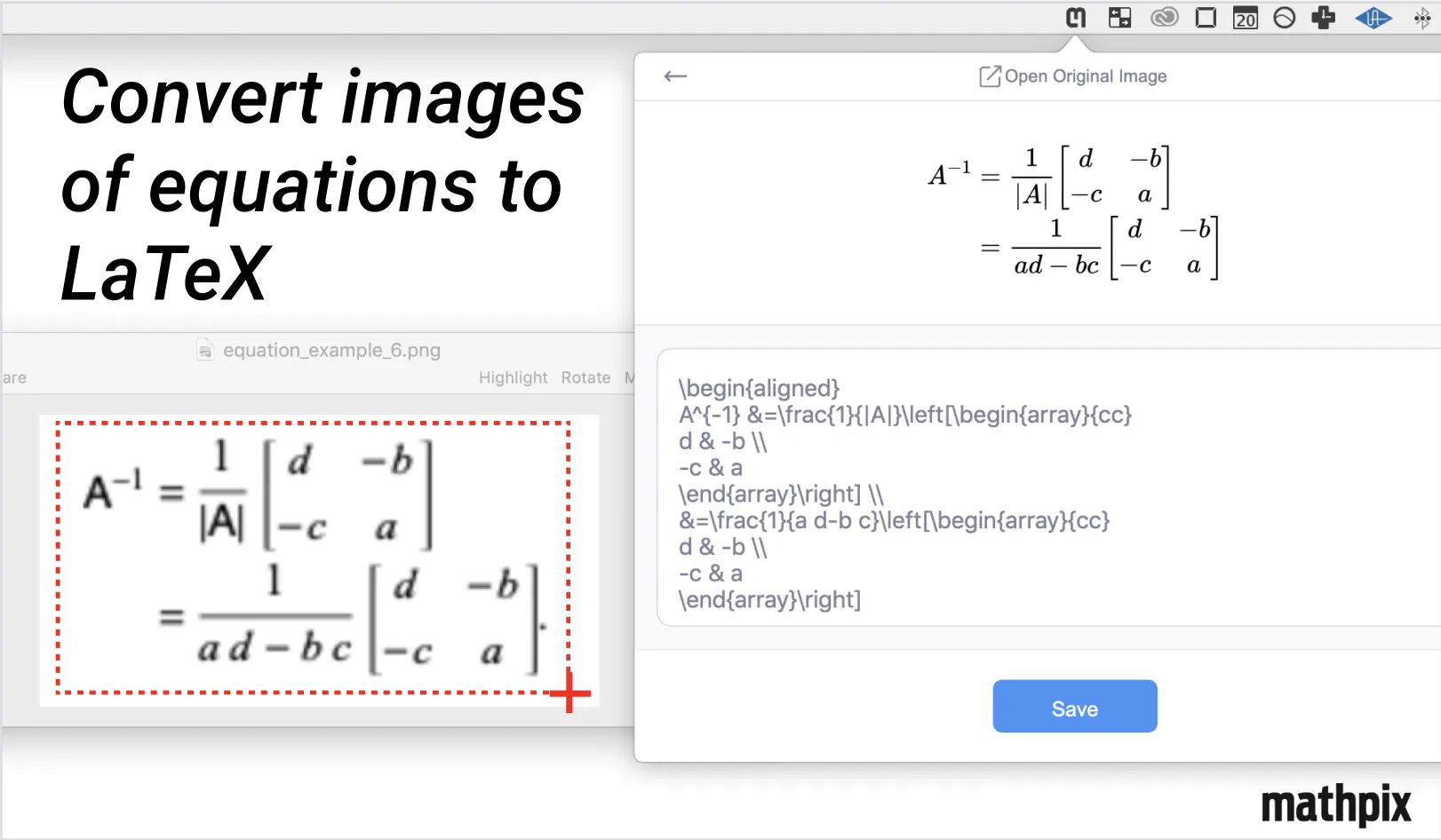Open the Mathpix Snip menu bar icon
The width and height of the screenshot is (1441, 840).
coord(1075,18)
